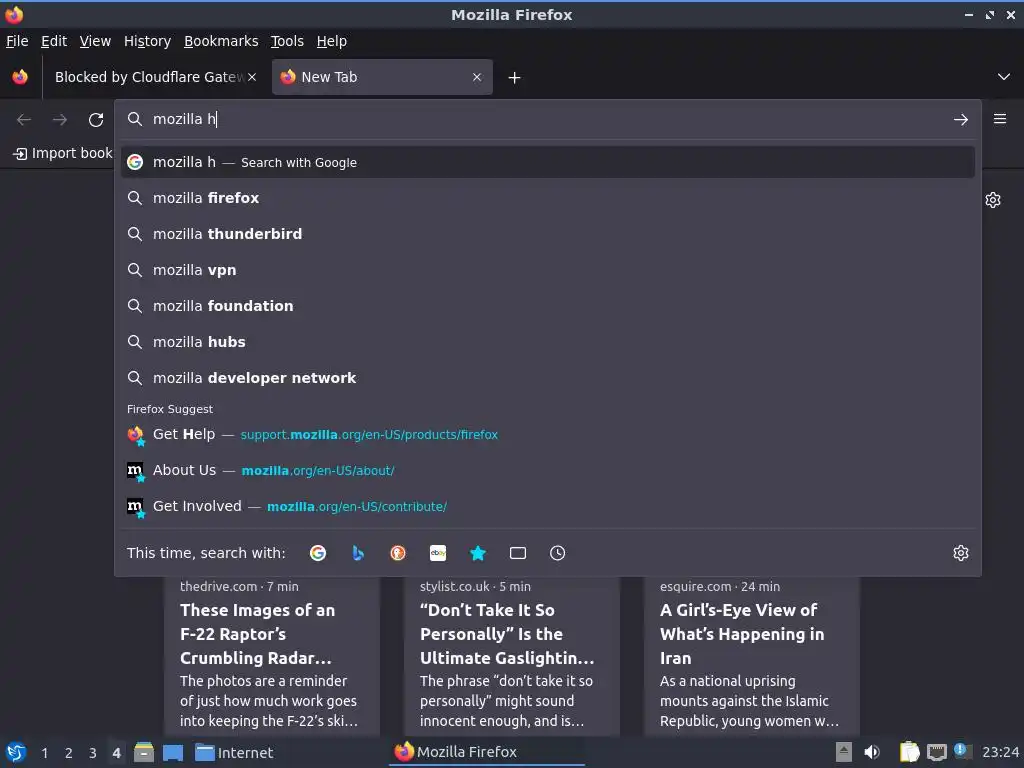Click the update notification tray icon
1024x768 pixels.
point(963,751)
